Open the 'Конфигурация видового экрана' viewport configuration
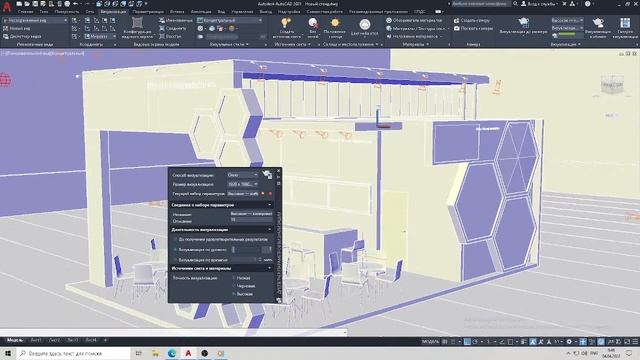 point(138,28)
